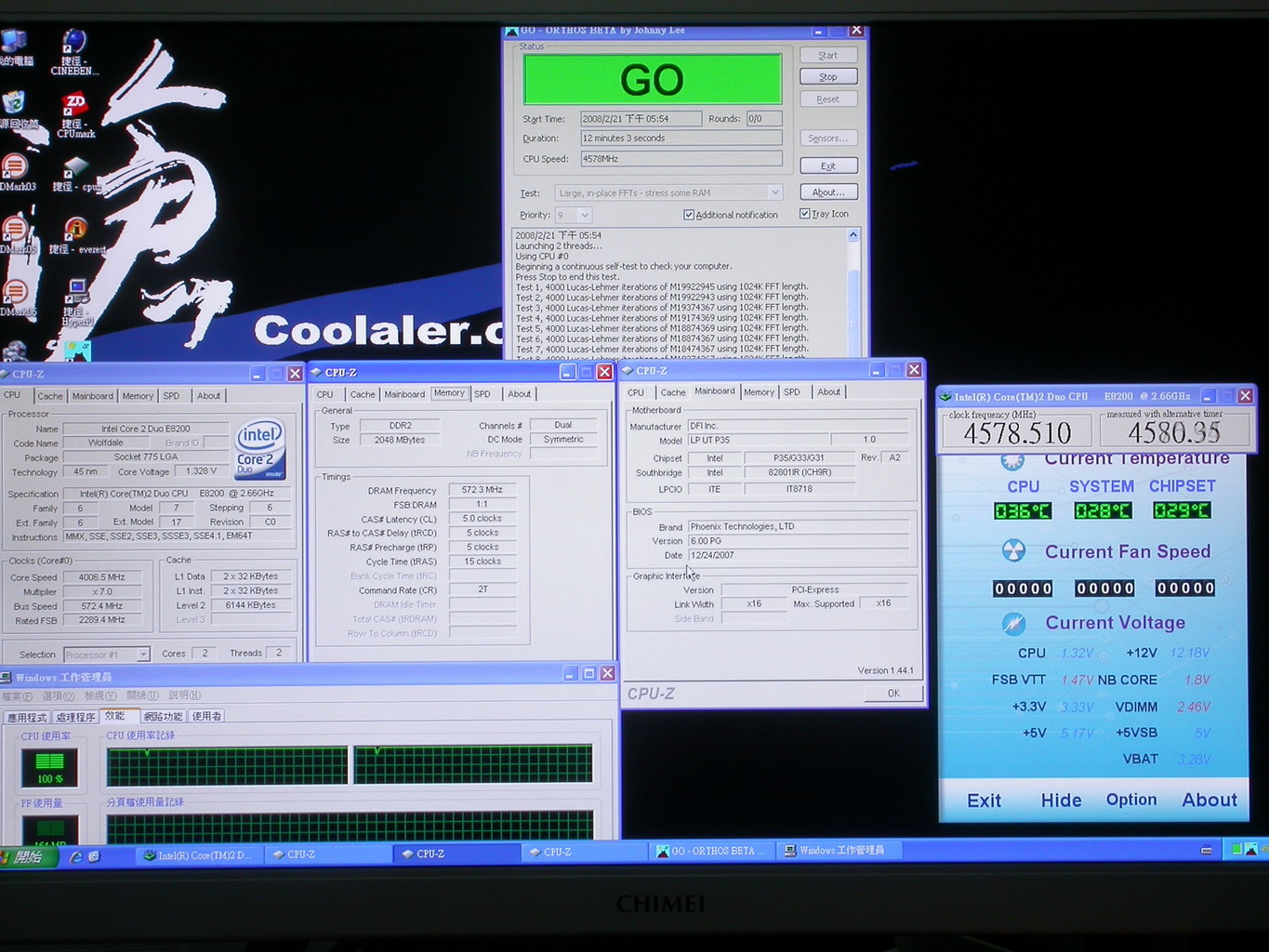Open the Recycle Bin desktop icon
The width and height of the screenshot is (1269, 952).
tap(15, 102)
